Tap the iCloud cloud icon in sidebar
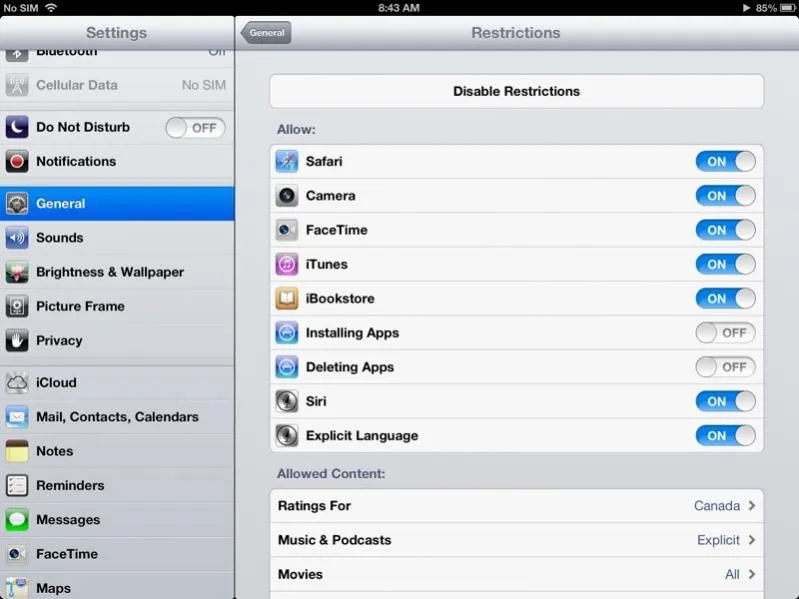Viewport: 799px width, 599px height. 17,383
